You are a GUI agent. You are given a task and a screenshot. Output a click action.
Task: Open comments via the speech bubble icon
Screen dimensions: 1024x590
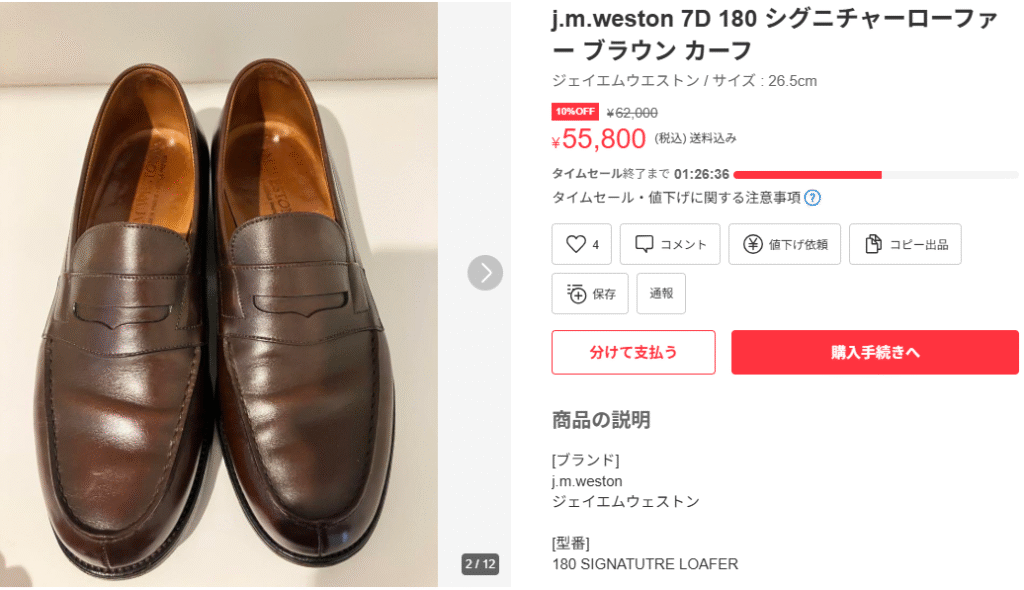pos(645,244)
